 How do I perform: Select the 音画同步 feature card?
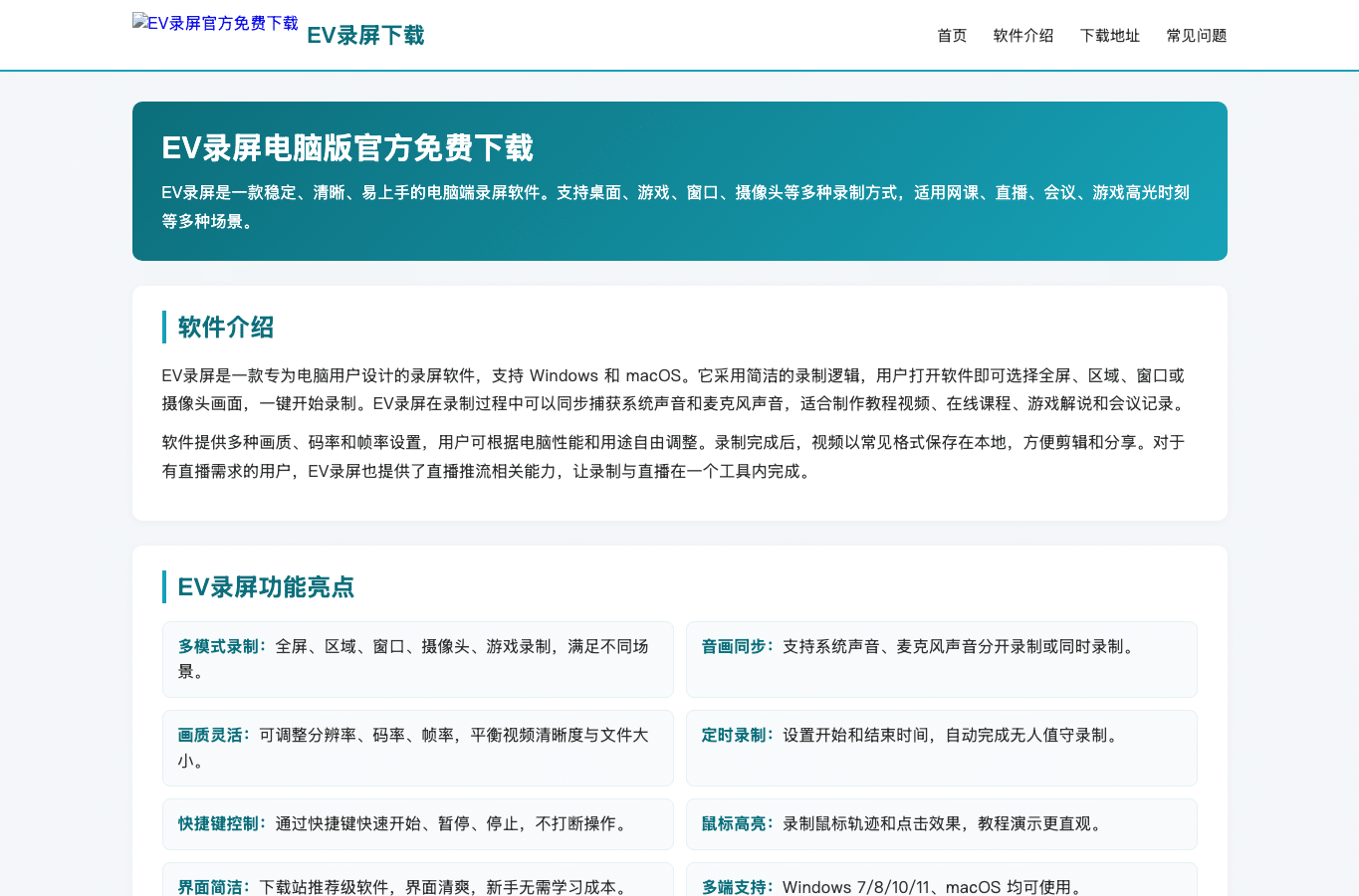942,659
